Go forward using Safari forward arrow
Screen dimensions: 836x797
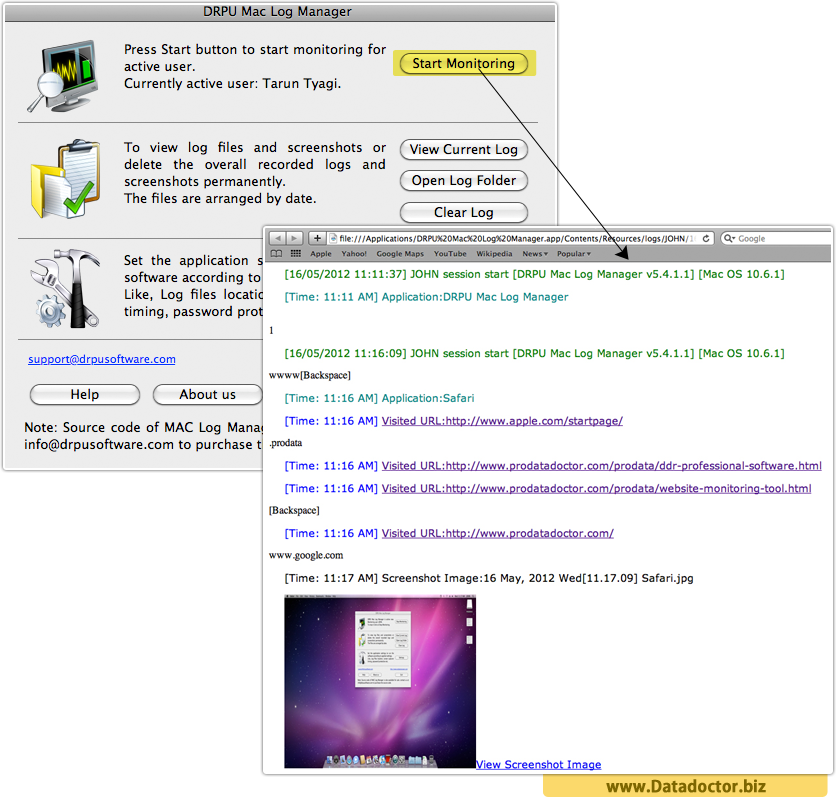294,238
